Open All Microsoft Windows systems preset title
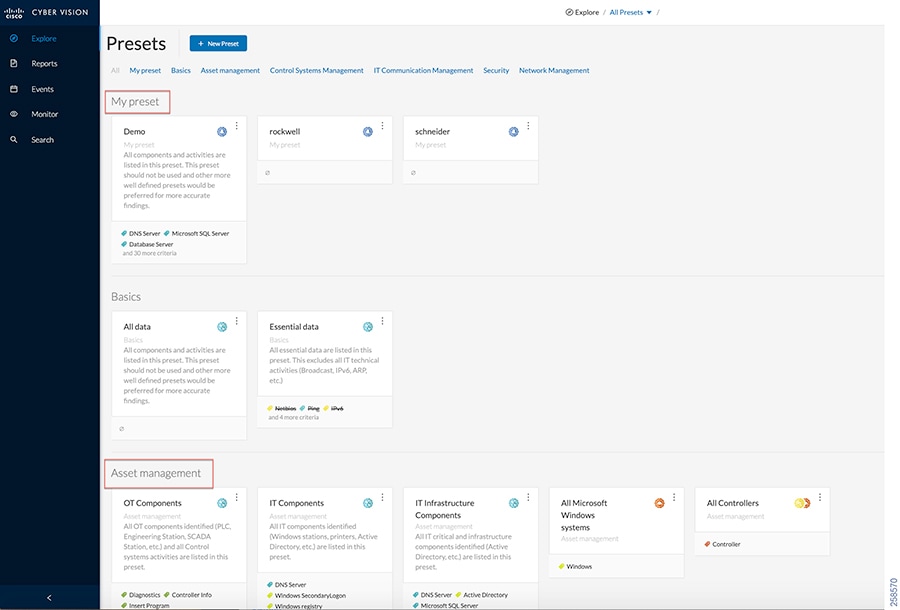 pos(584,515)
